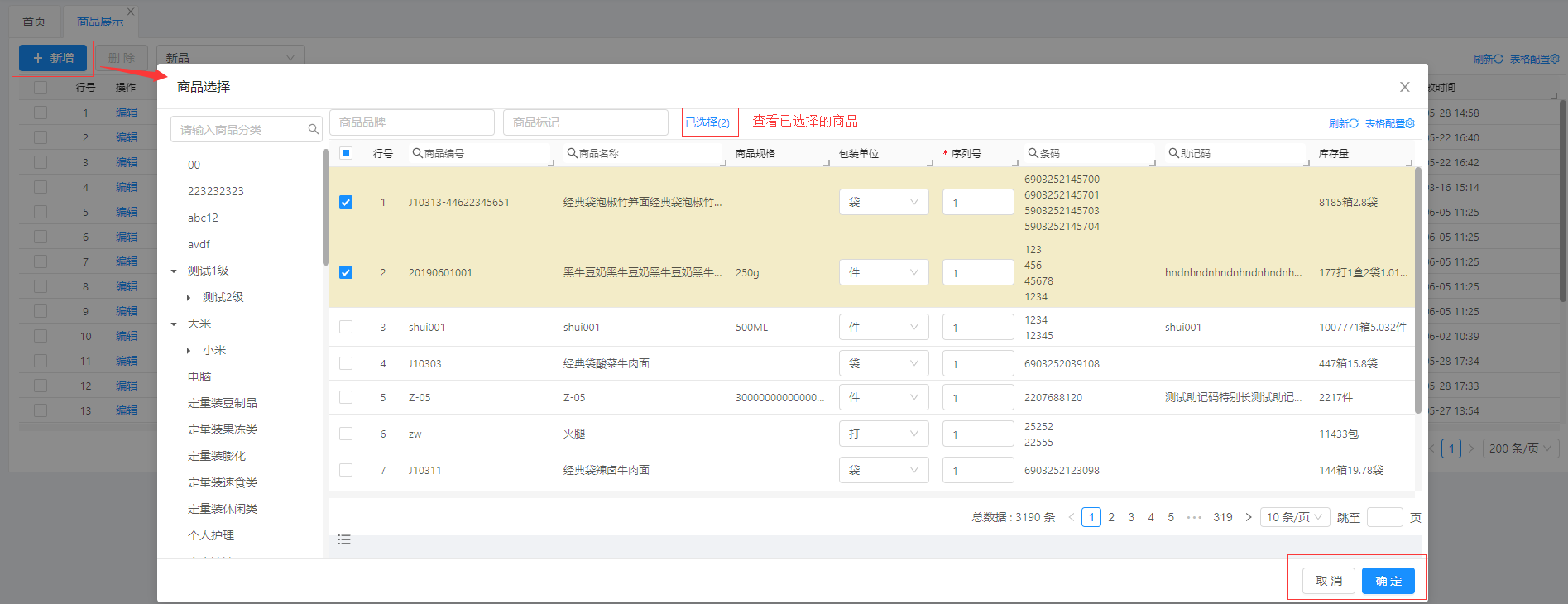Check row 3 shui001 checkbox
1568x604 pixels.
coord(346,327)
